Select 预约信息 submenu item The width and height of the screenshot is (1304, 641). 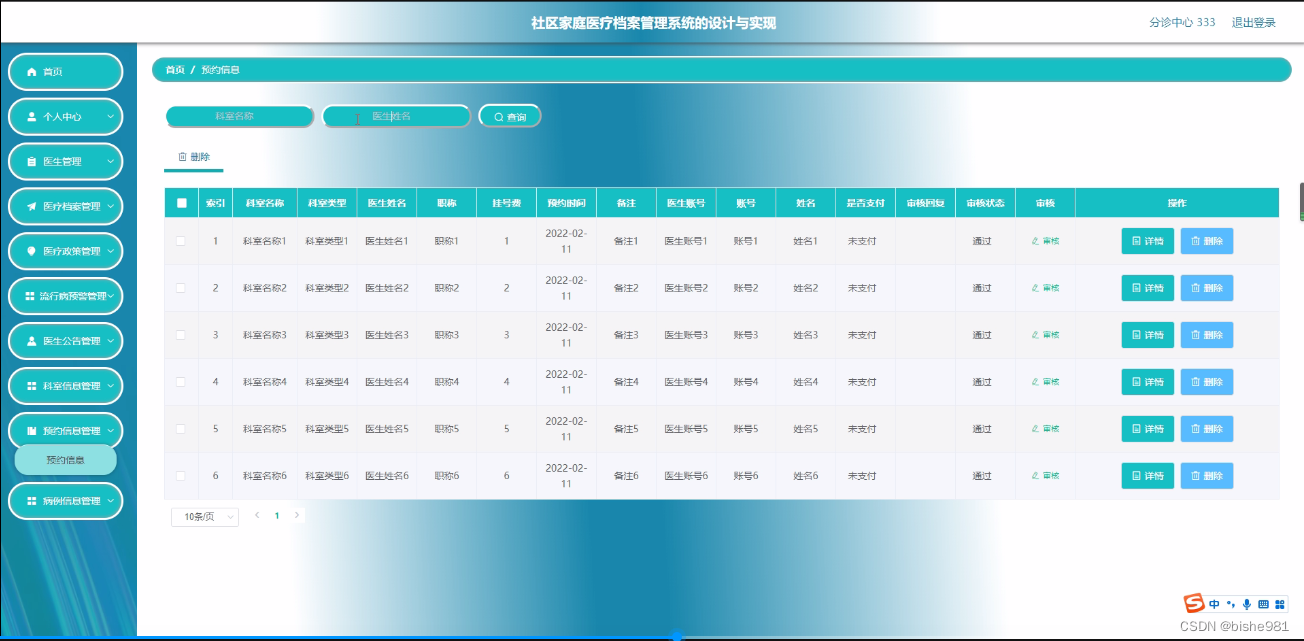[65, 459]
